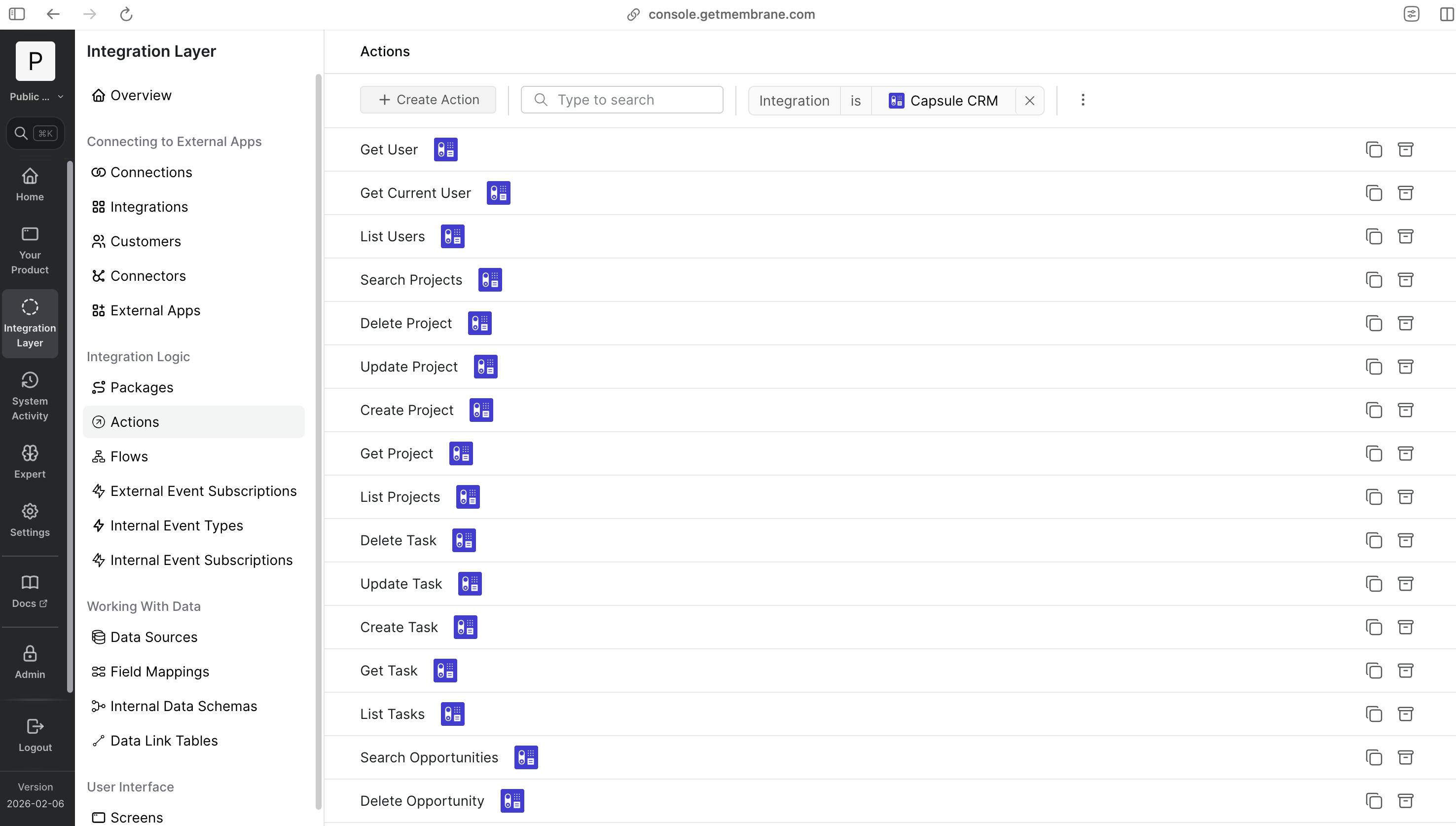1456x826 pixels.
Task: Open the Update Project action
Action: click(x=408, y=367)
